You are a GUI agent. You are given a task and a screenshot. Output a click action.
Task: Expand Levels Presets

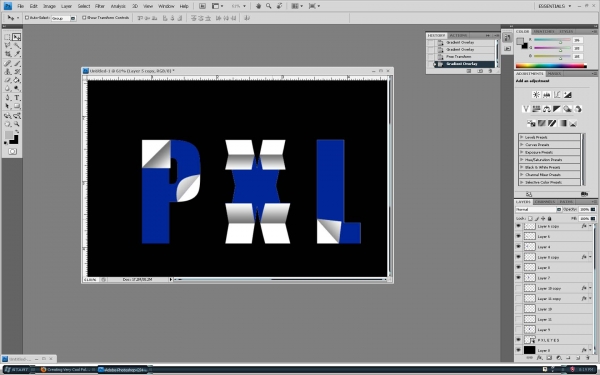521,137
